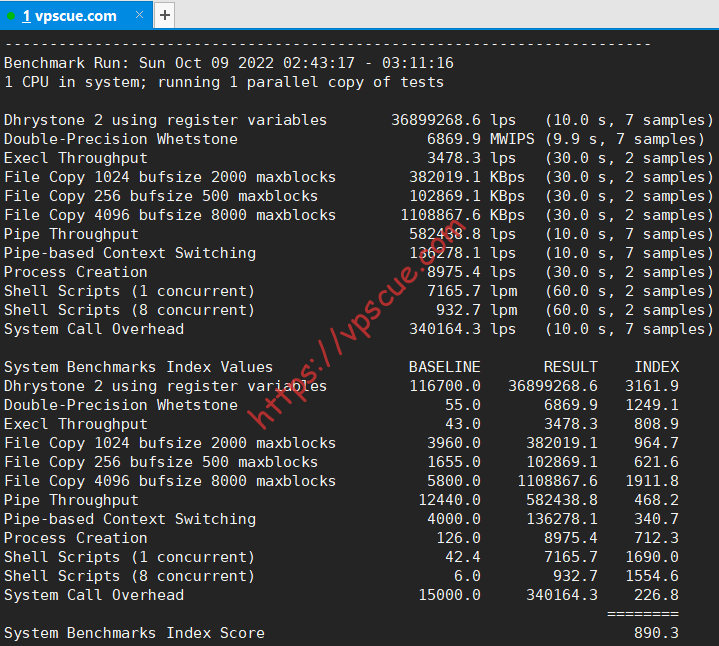
Task: Click Shell Scripts index 1554.6
Action: 652,576
